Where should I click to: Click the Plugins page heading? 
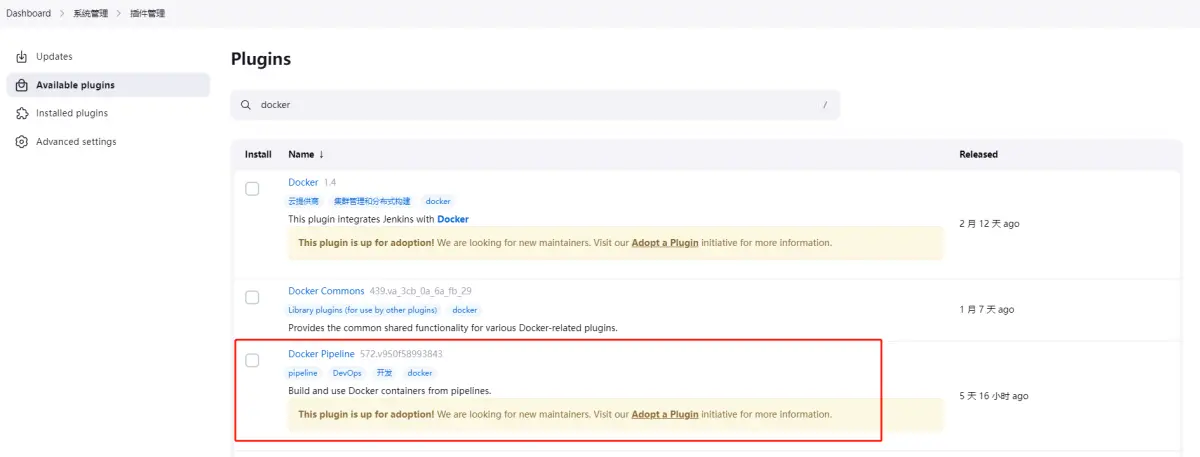point(261,59)
